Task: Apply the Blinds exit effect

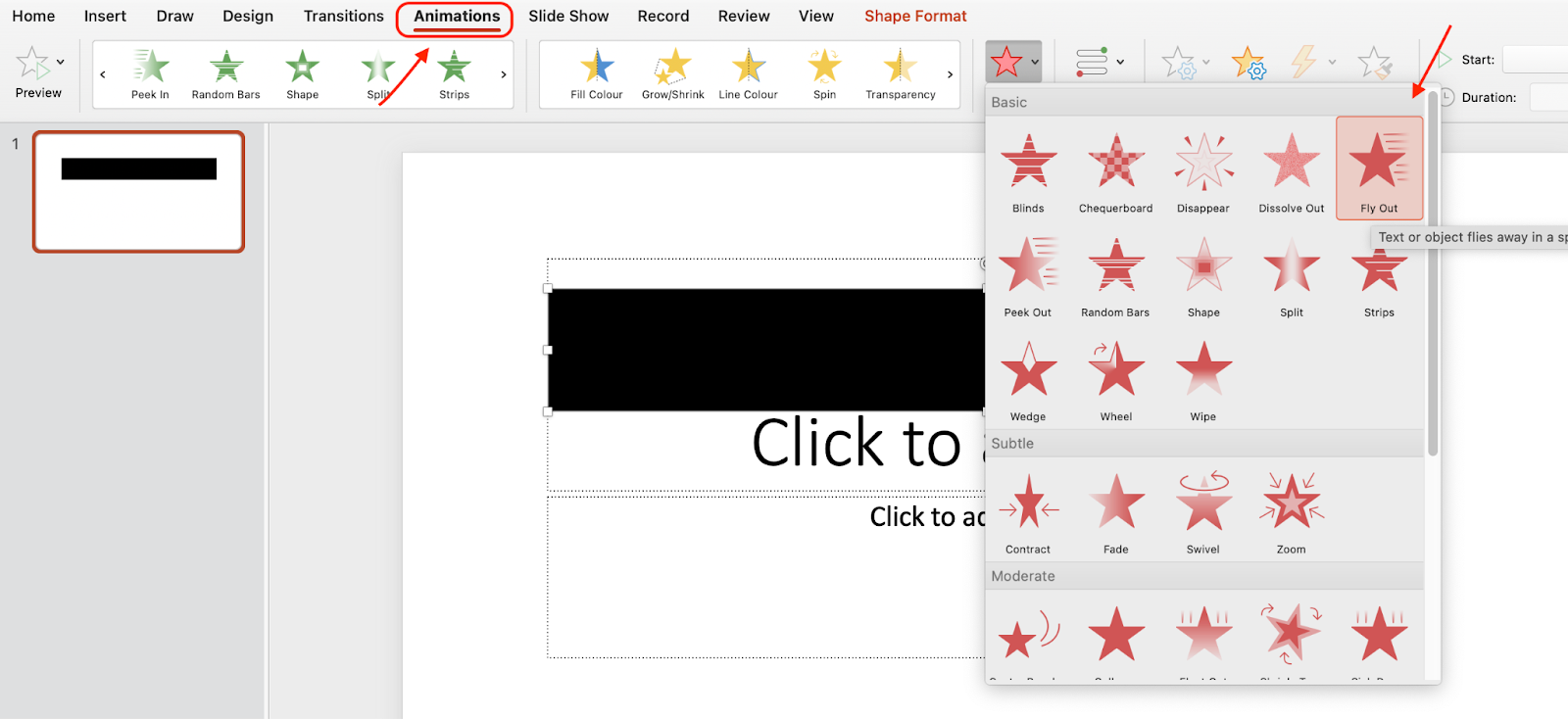Action: tap(1028, 171)
